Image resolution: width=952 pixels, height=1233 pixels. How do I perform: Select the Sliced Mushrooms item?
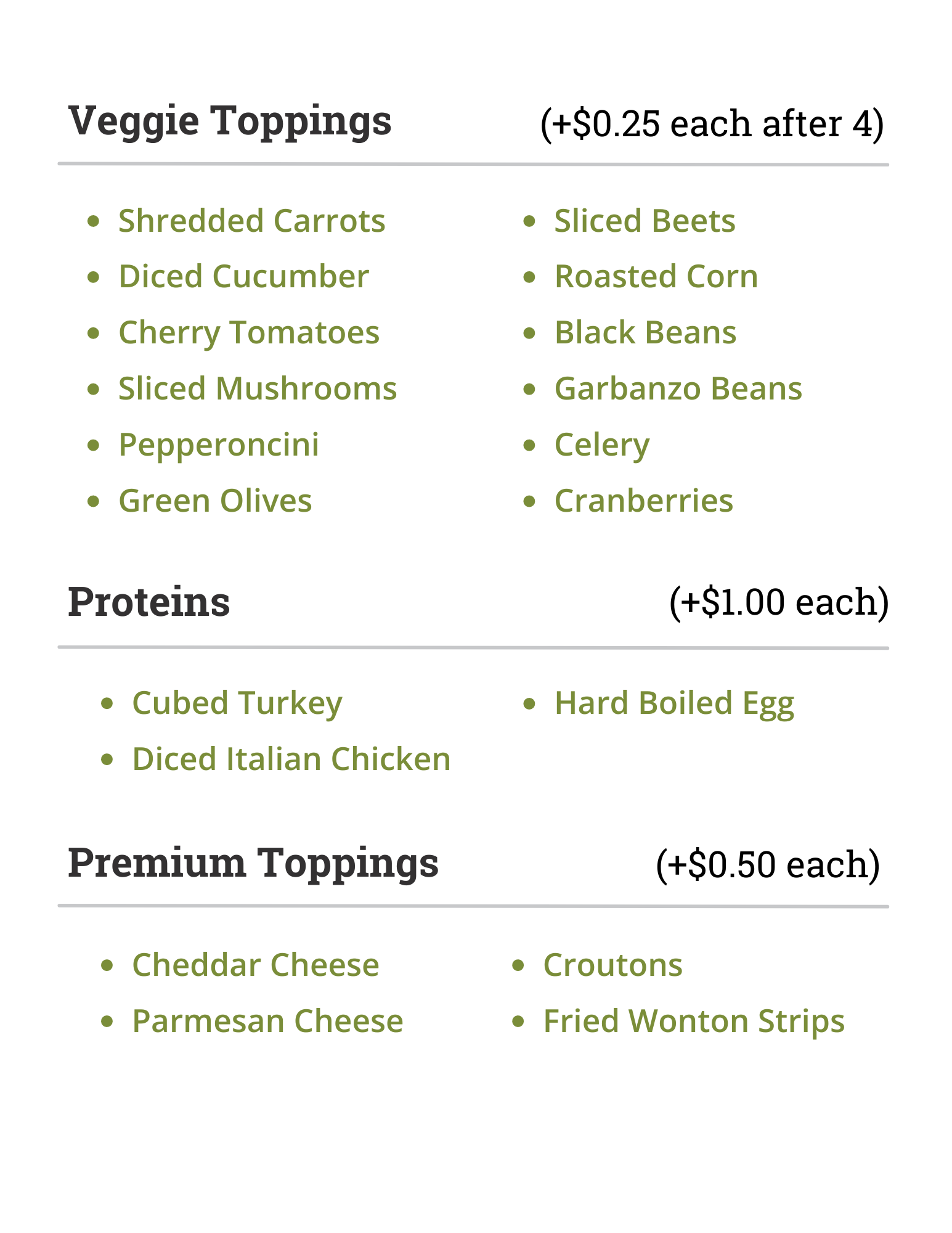point(258,389)
